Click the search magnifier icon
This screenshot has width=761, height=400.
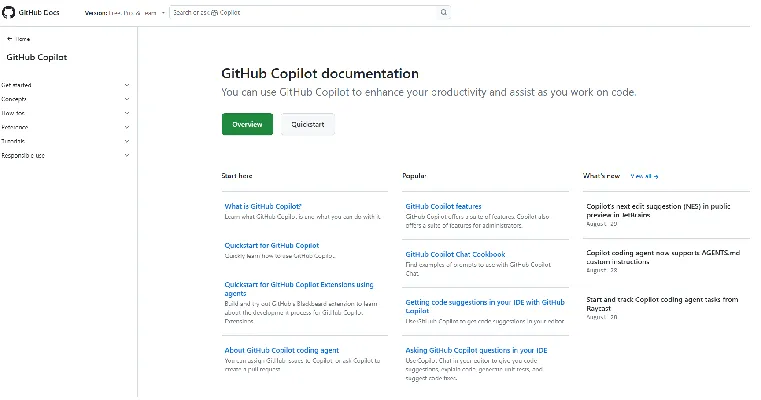click(443, 13)
